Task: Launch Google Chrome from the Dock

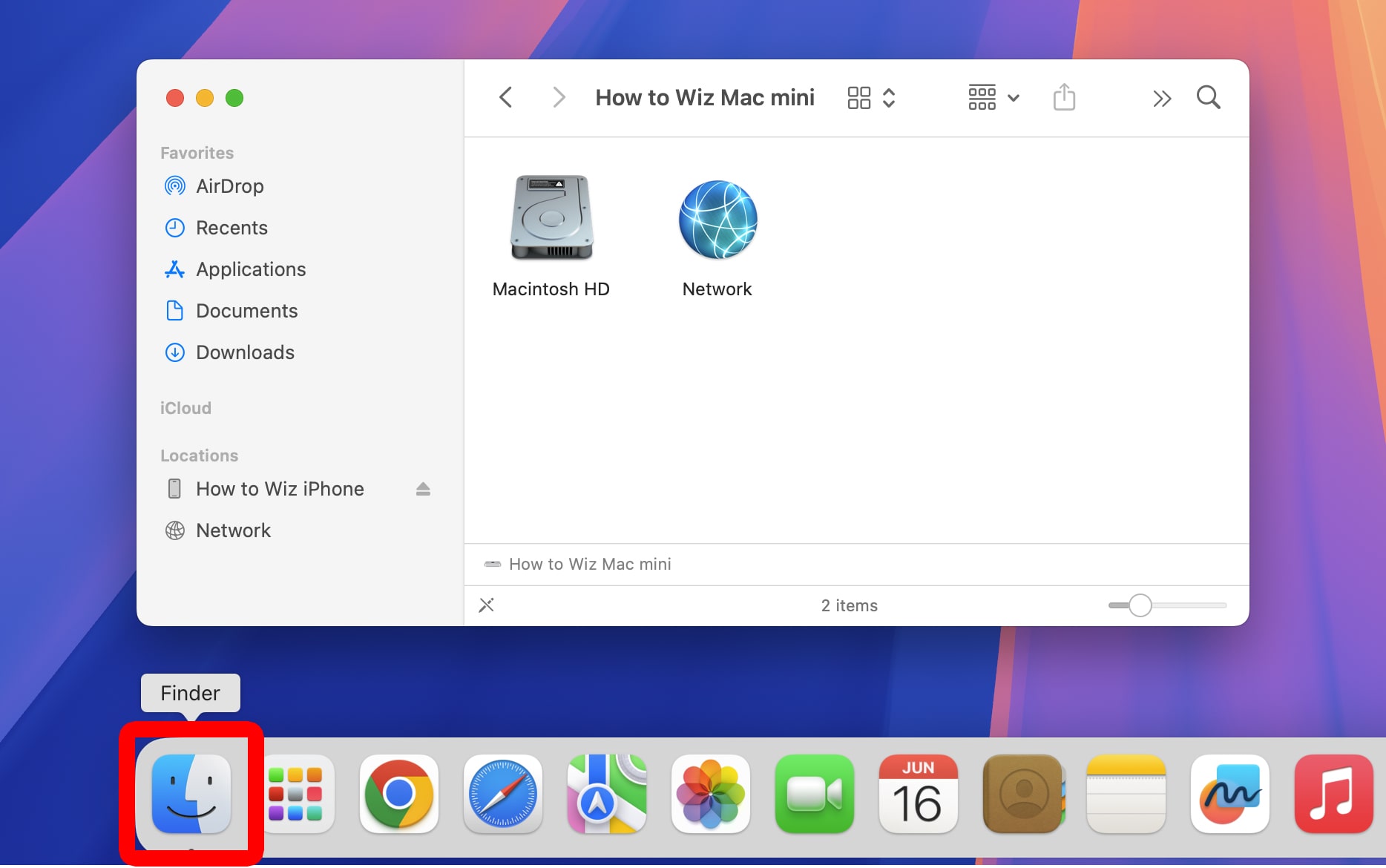Action: [399, 794]
